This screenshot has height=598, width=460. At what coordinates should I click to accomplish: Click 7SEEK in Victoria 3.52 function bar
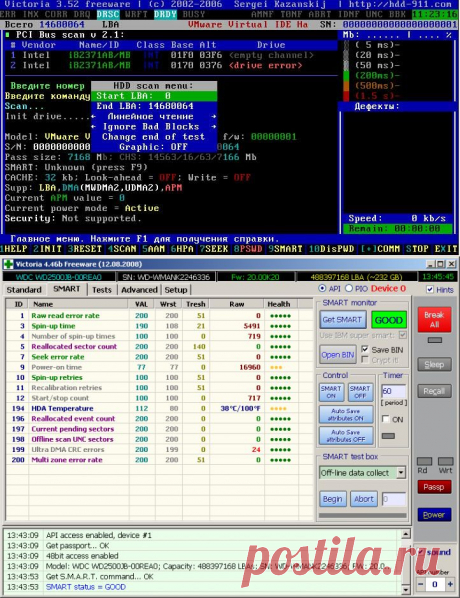214,249
